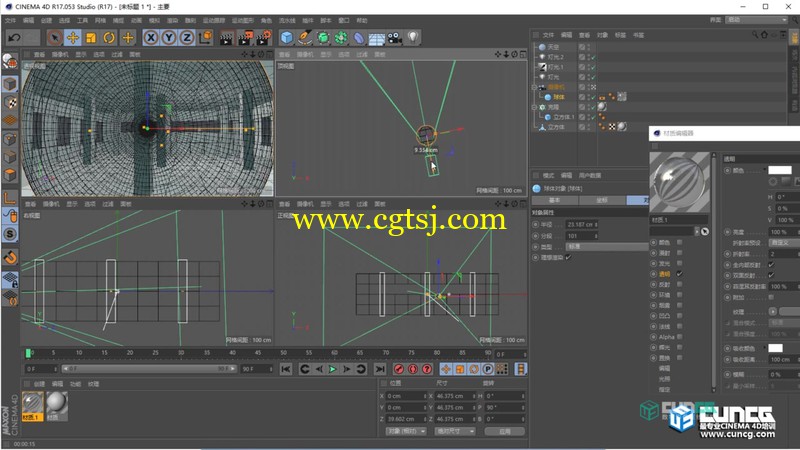This screenshot has height=450, width=800.
Task: Toggle the Z axis lock
Action: click(x=187, y=38)
